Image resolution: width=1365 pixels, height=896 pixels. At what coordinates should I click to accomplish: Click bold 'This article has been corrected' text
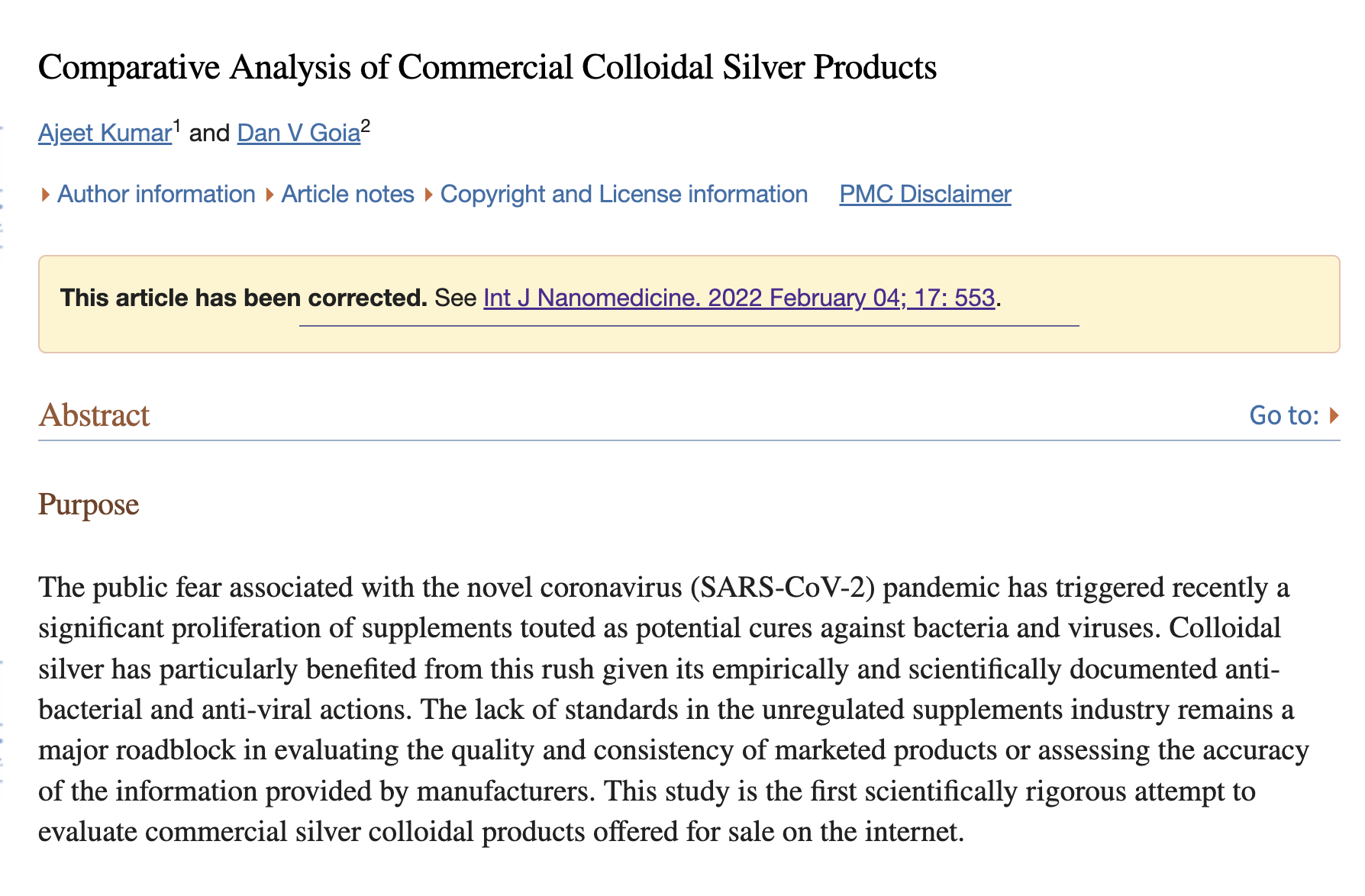point(244,298)
